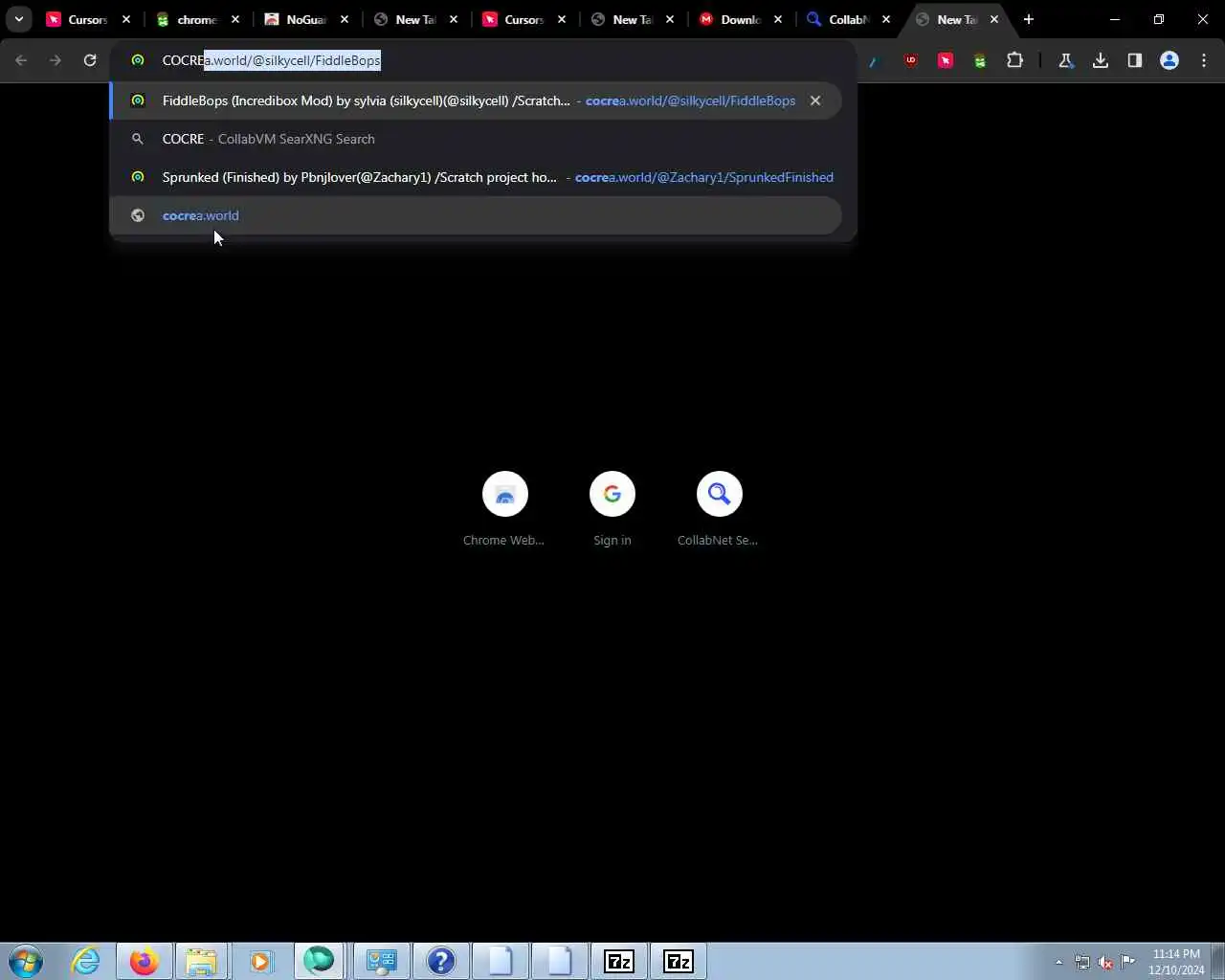Switch to the CollabN tab

[x=839, y=19]
